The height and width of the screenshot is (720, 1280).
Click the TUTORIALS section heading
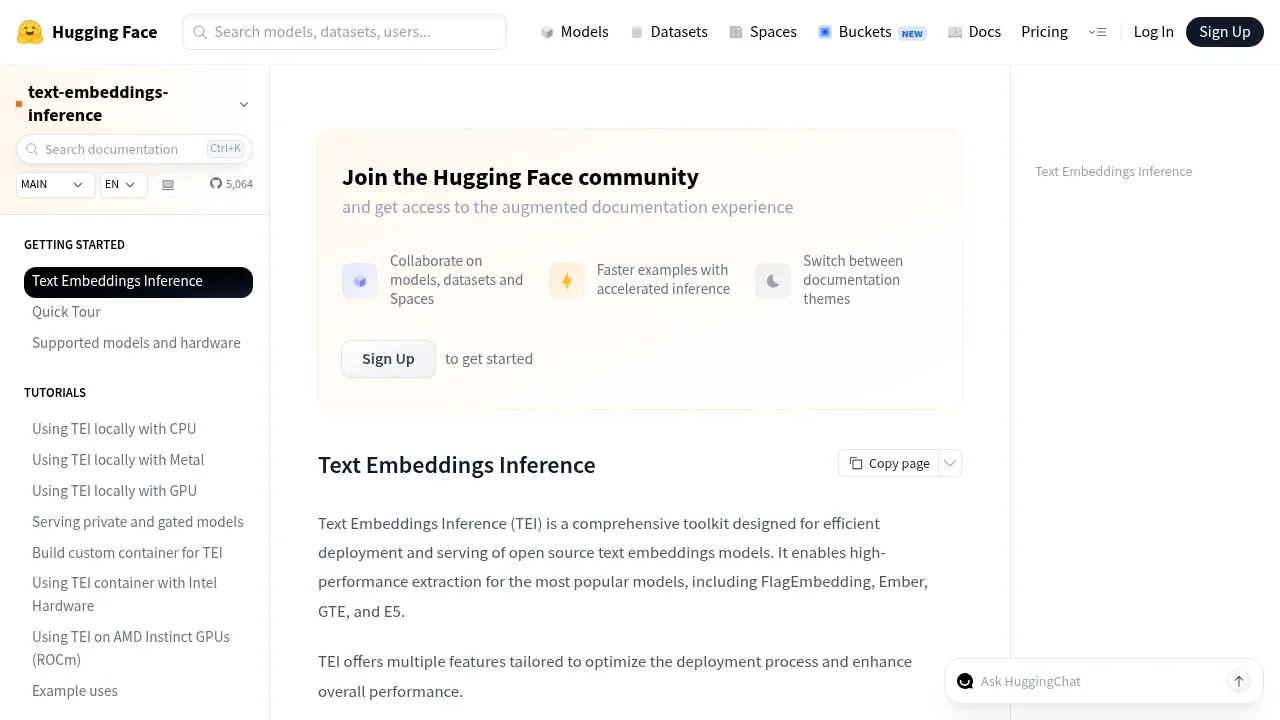coord(55,393)
